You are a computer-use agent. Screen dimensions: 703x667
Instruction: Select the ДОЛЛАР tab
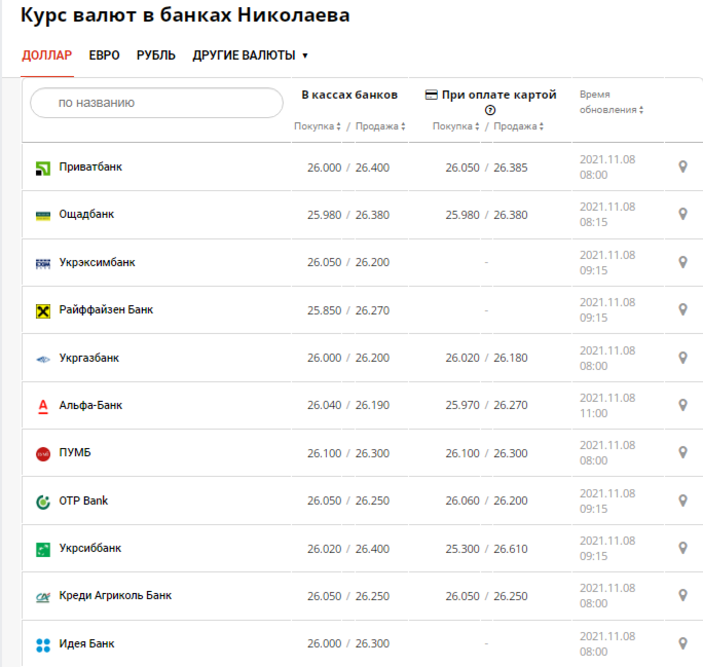(47, 56)
